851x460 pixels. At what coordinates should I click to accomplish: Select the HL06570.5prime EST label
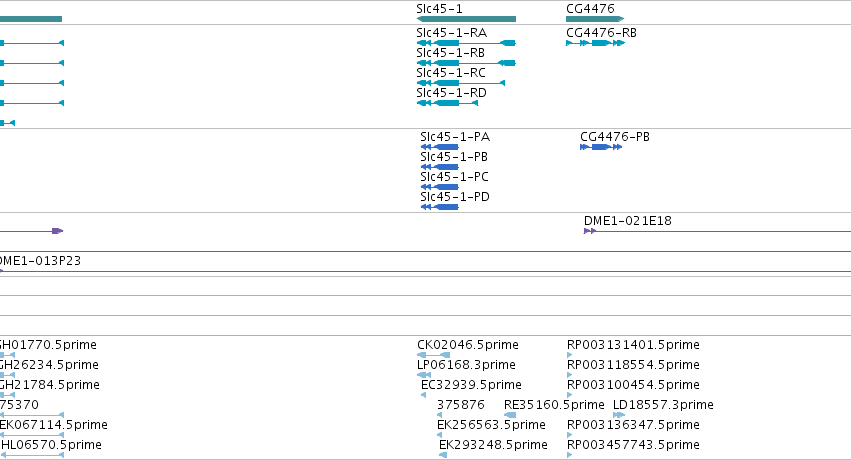pyautogui.click(x=52, y=445)
